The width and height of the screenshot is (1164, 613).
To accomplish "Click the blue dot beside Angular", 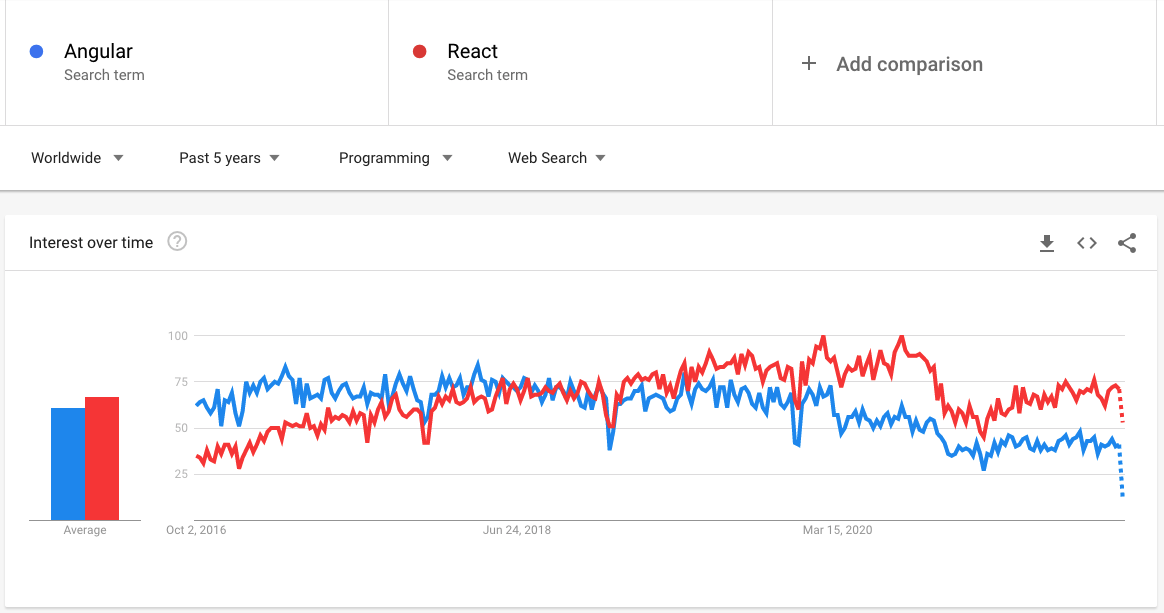I will (37, 52).
